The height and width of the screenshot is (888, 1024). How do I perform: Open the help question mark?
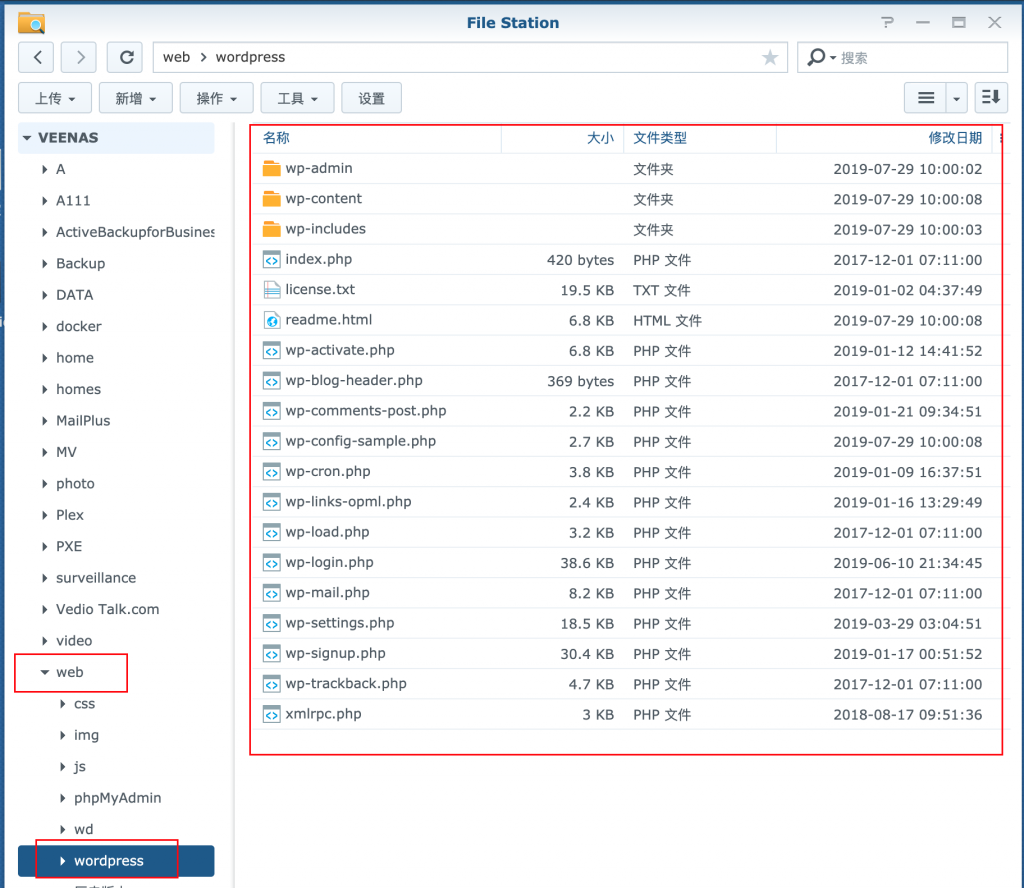click(887, 23)
